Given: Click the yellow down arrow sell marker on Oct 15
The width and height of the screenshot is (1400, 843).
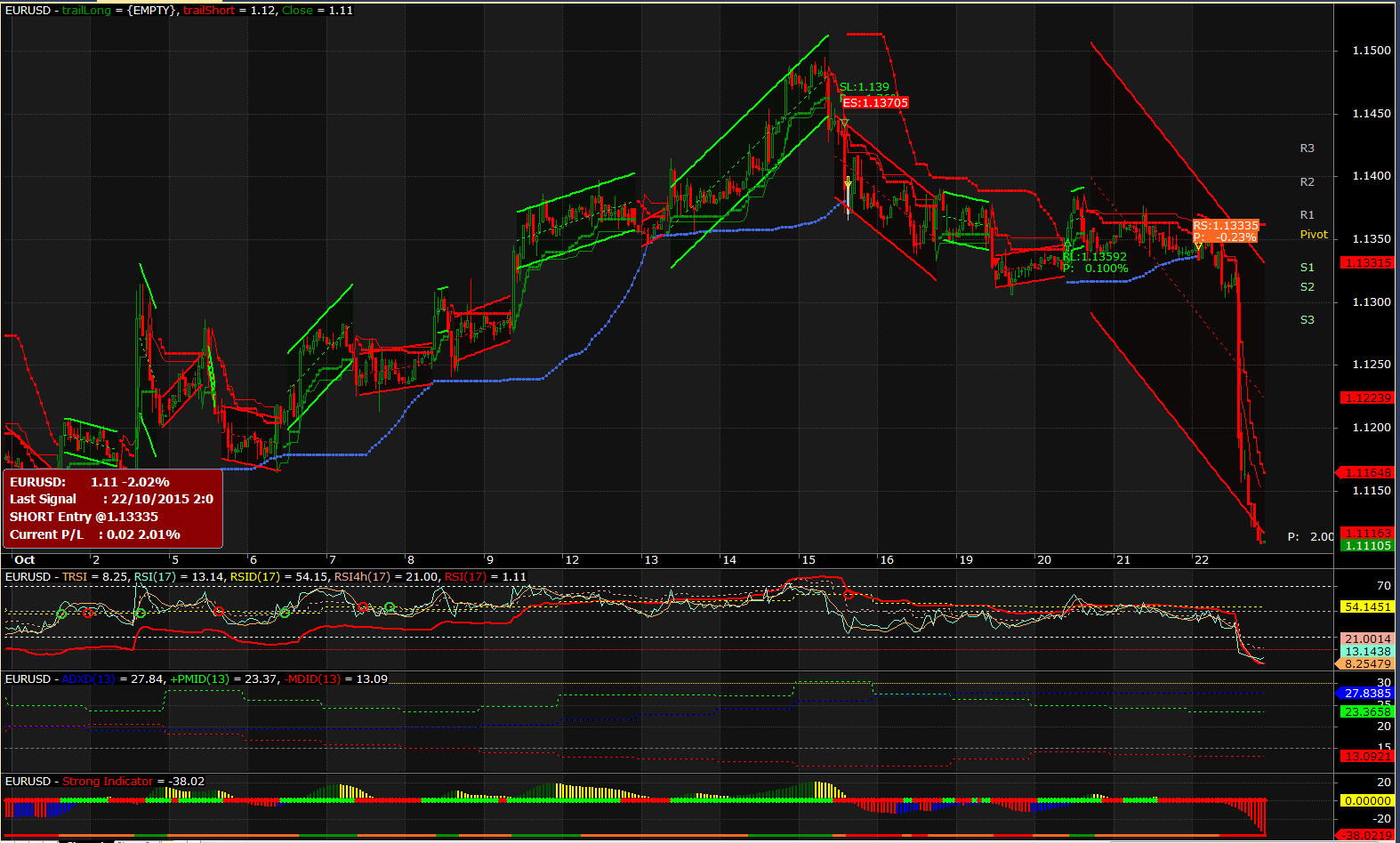Looking at the screenshot, I should (x=848, y=184).
